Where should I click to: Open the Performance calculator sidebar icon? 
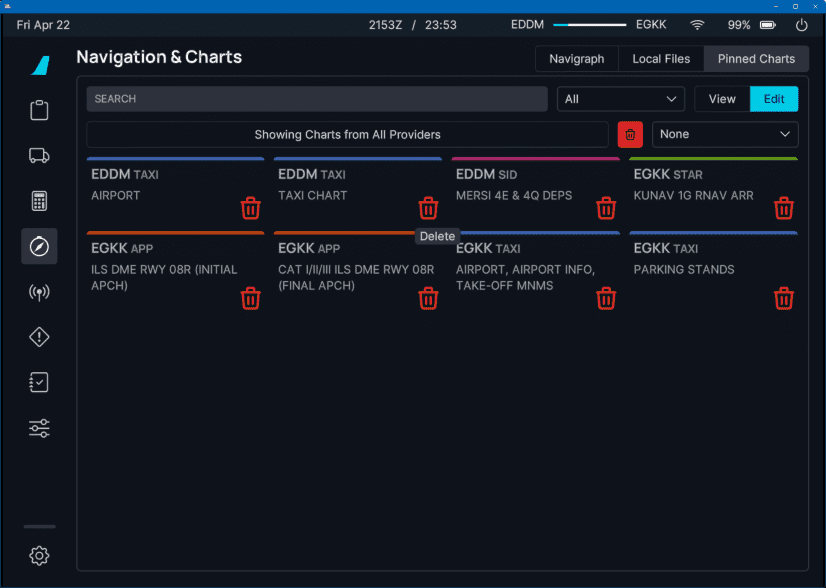pyautogui.click(x=39, y=200)
